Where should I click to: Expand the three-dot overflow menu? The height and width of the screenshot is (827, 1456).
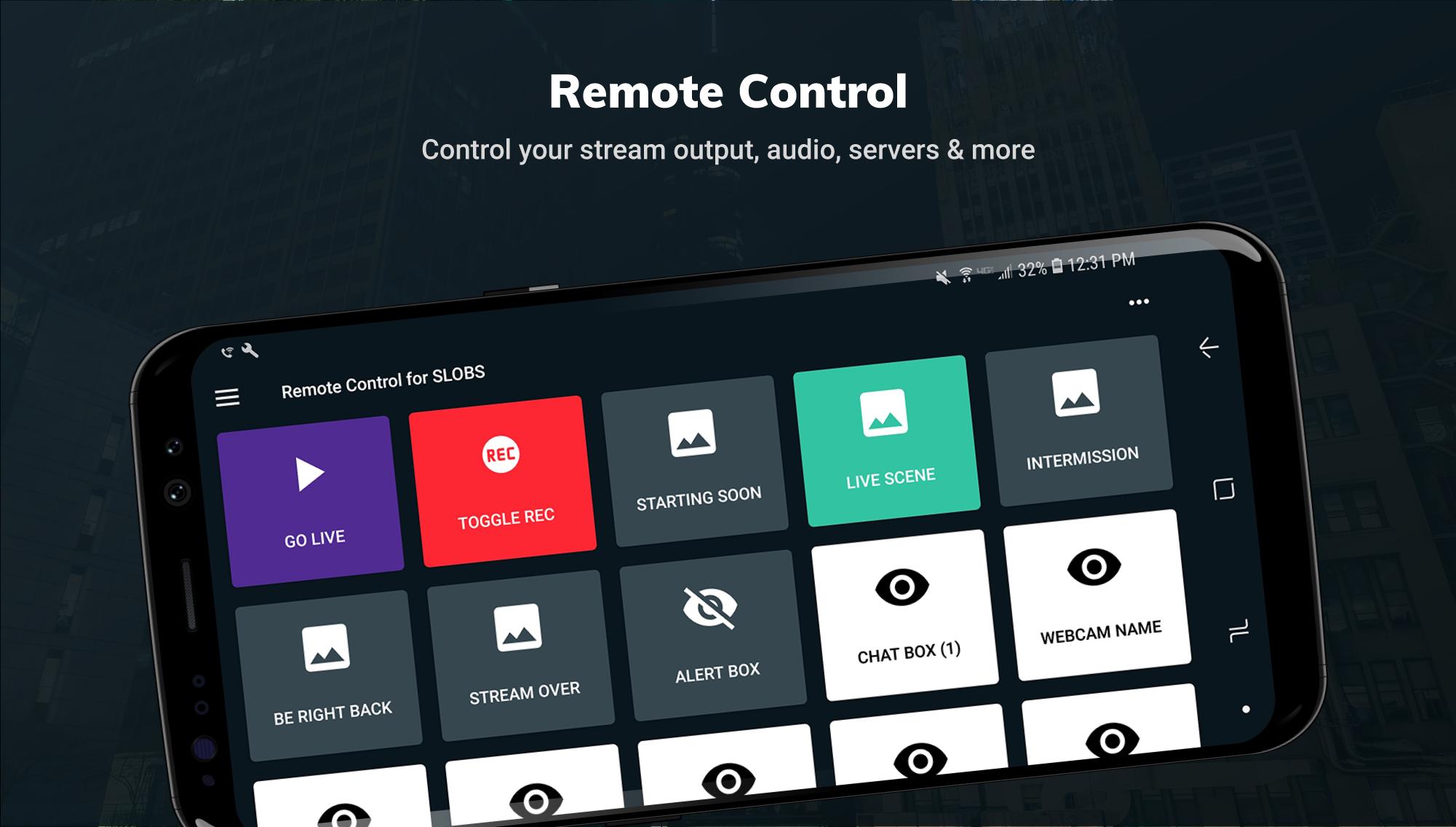[1140, 302]
